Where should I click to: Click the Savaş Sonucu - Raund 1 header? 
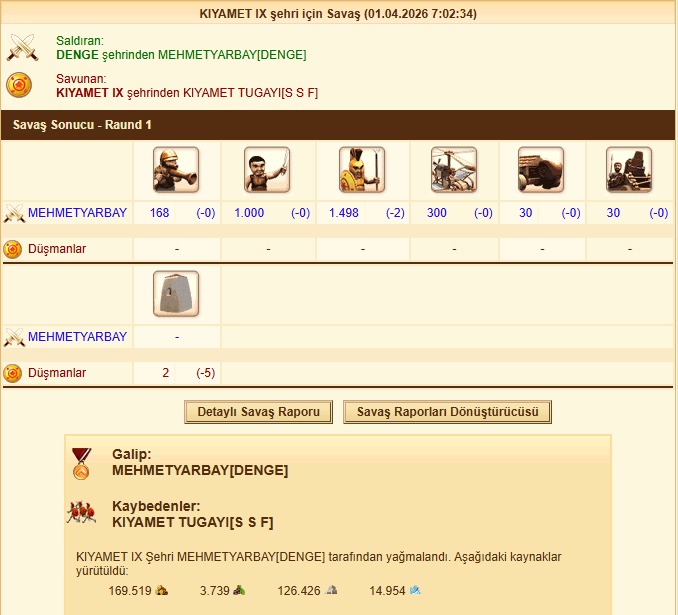(x=338, y=125)
